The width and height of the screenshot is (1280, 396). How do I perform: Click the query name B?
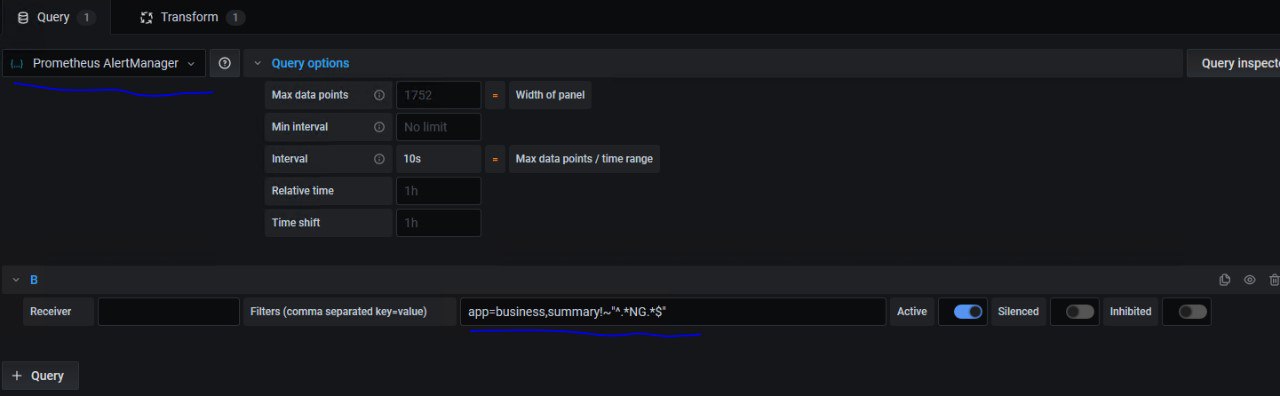coord(34,280)
